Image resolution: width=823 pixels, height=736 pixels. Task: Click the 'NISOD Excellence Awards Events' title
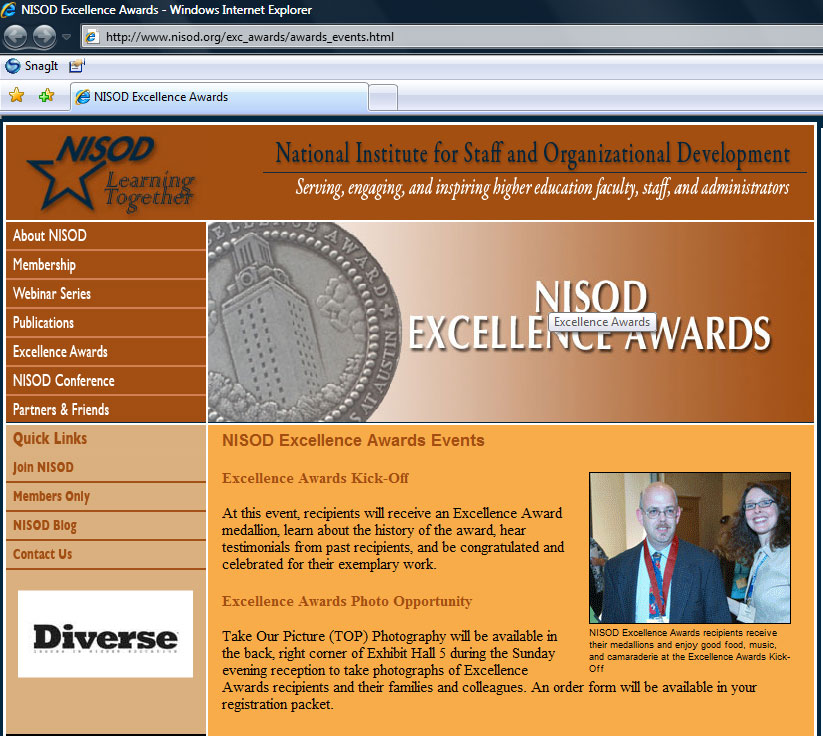pyautogui.click(x=353, y=440)
